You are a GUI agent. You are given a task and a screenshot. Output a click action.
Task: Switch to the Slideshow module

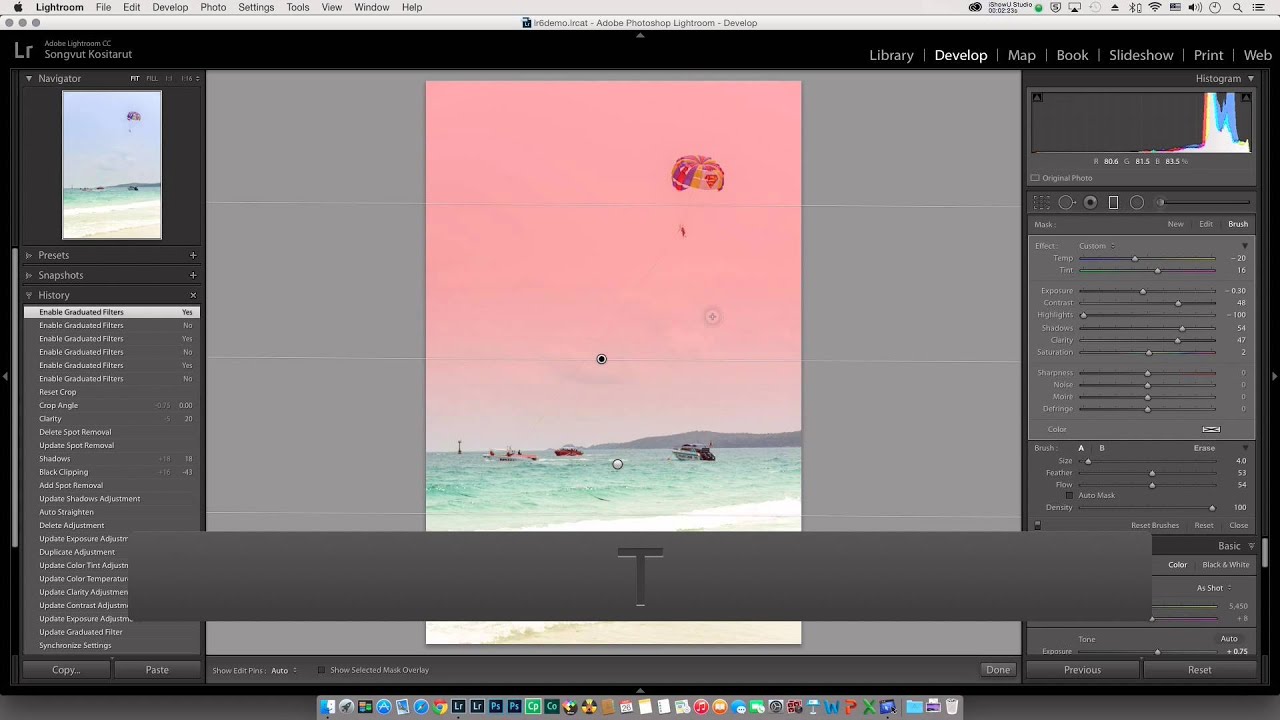1141,55
